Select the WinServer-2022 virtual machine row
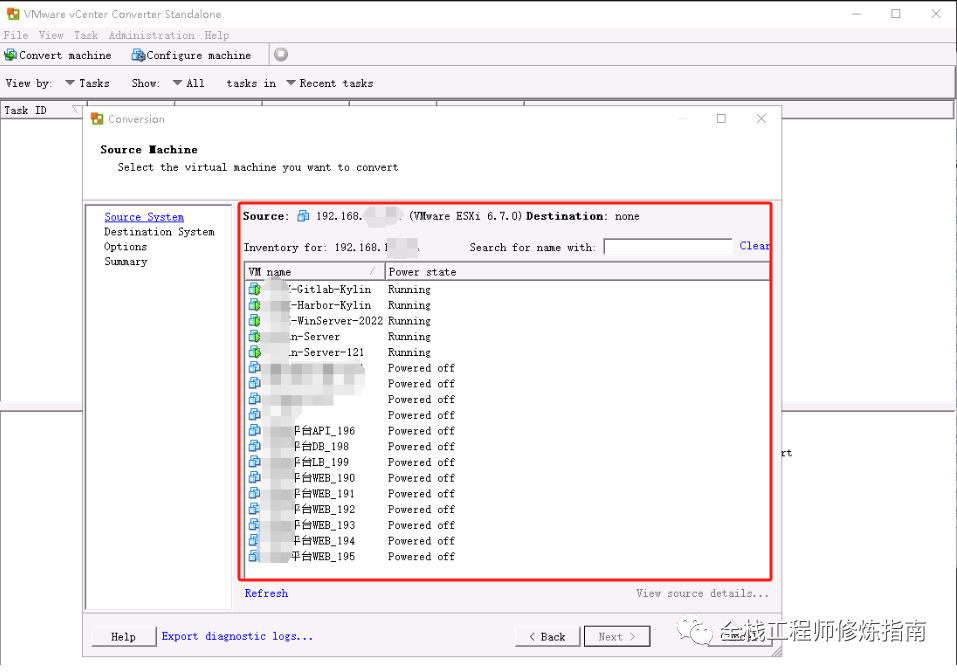Viewport: 957px width, 672px height. click(x=507, y=321)
